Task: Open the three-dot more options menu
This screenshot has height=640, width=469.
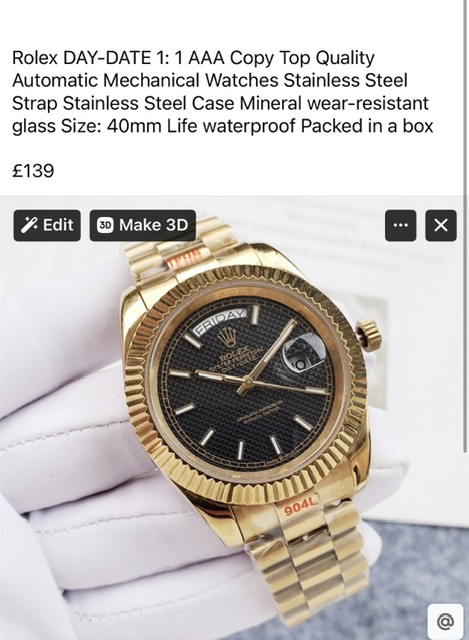Action: [x=400, y=225]
